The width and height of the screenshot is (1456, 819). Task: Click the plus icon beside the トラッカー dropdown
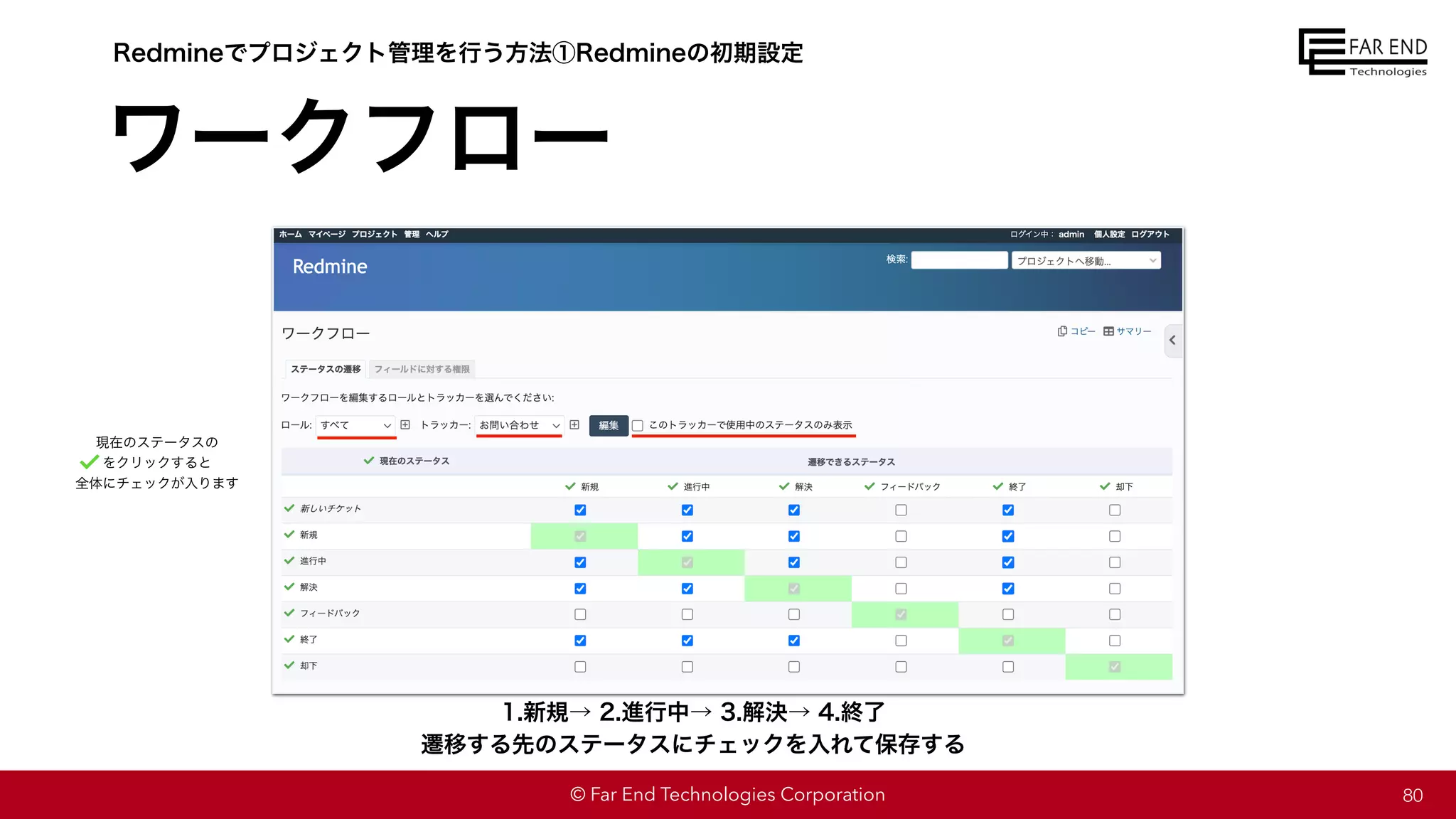[x=574, y=424]
